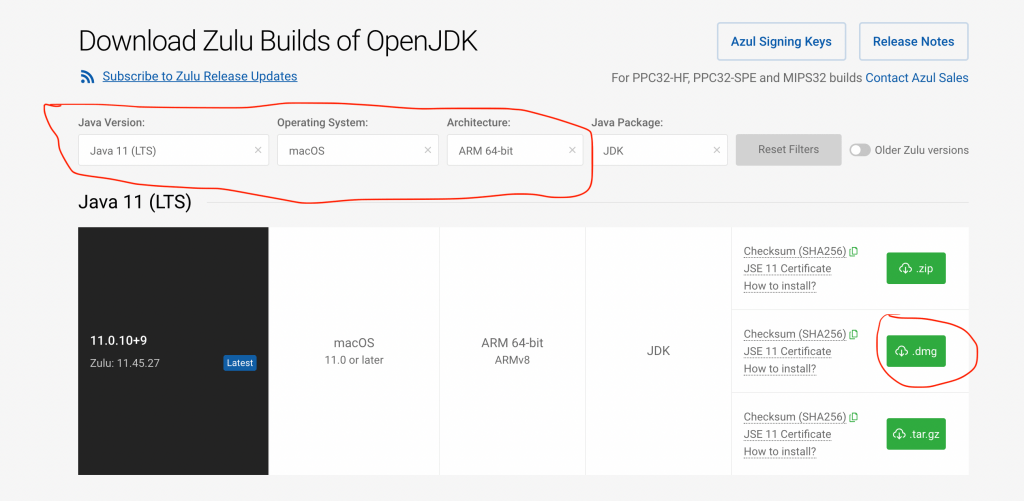
Task: Open JSE 11 Certificate in .zip row
Action: point(787,268)
